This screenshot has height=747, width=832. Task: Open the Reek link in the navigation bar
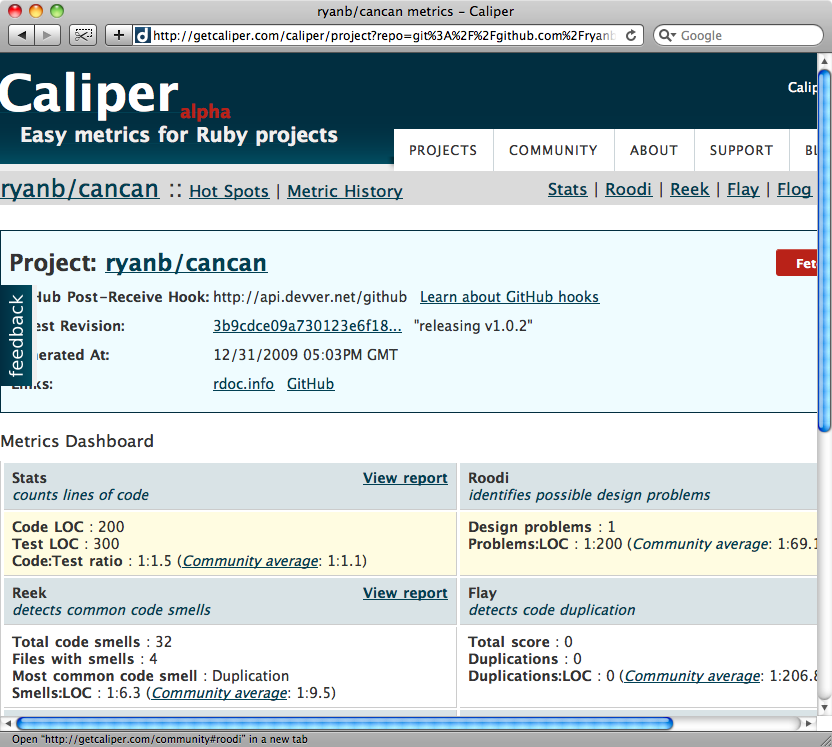click(x=689, y=189)
